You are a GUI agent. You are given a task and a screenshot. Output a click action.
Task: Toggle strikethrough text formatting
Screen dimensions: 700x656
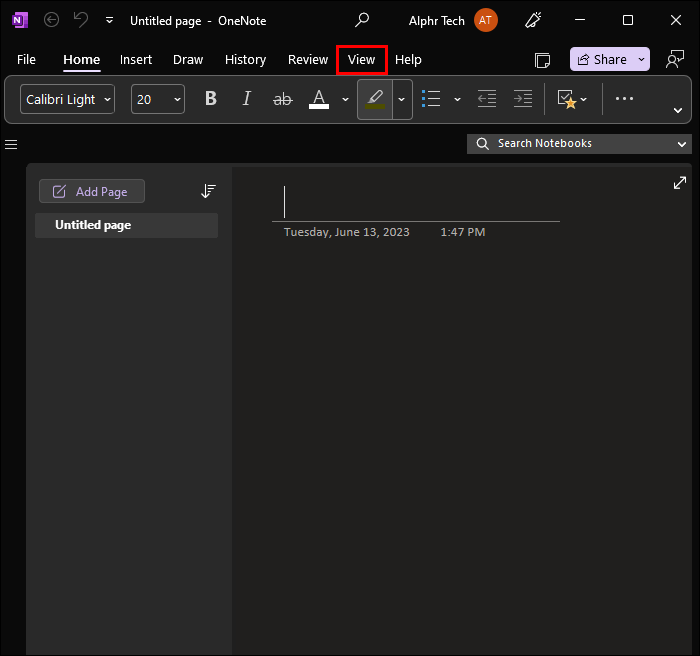click(283, 98)
